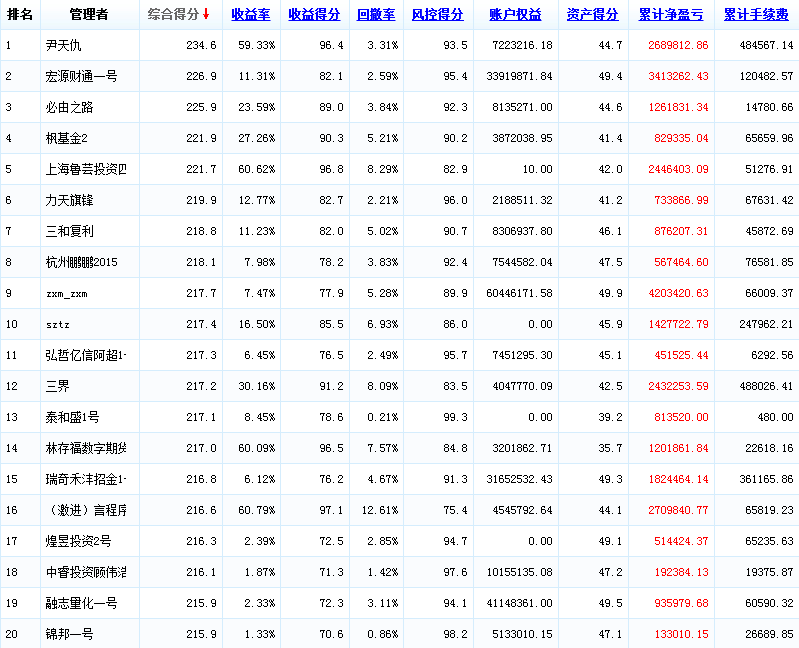The height and width of the screenshot is (648, 799).
Task: Click risk score 99.3
Action: click(456, 417)
